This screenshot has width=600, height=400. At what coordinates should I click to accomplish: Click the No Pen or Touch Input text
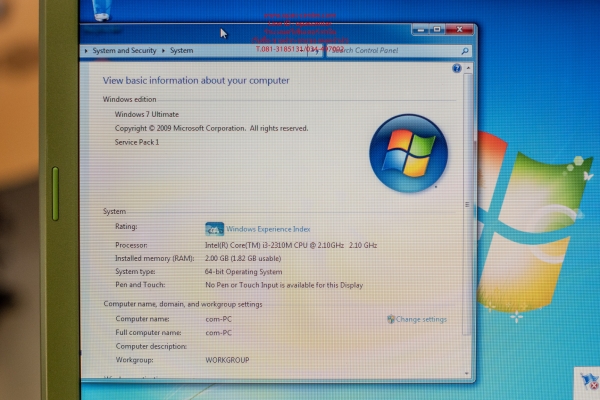coord(284,285)
